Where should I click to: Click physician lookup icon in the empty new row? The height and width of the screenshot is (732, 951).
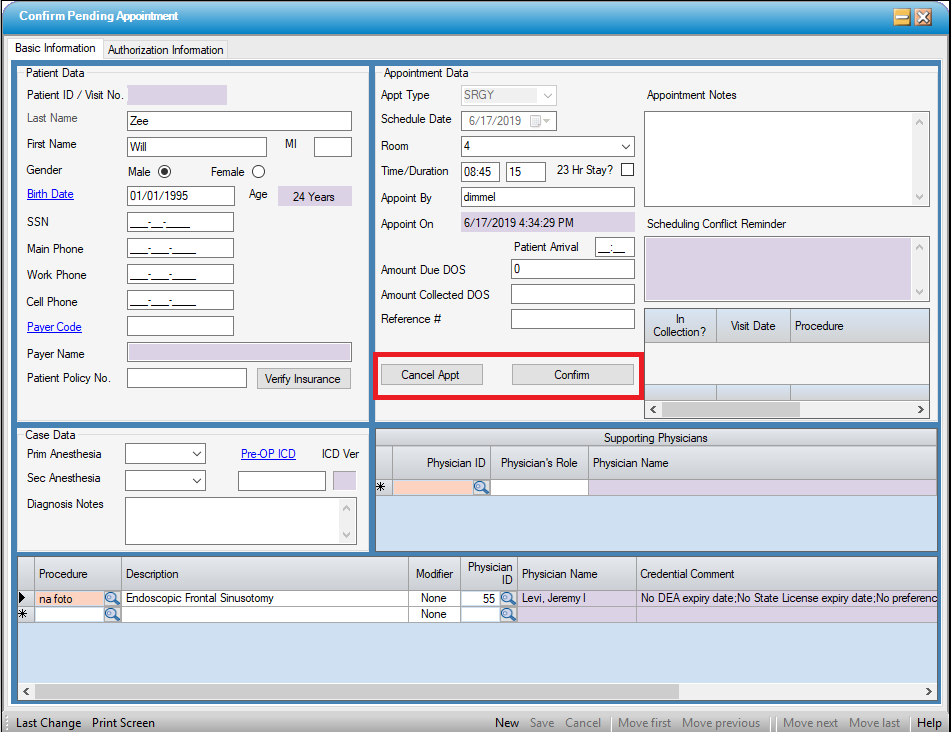click(x=508, y=614)
